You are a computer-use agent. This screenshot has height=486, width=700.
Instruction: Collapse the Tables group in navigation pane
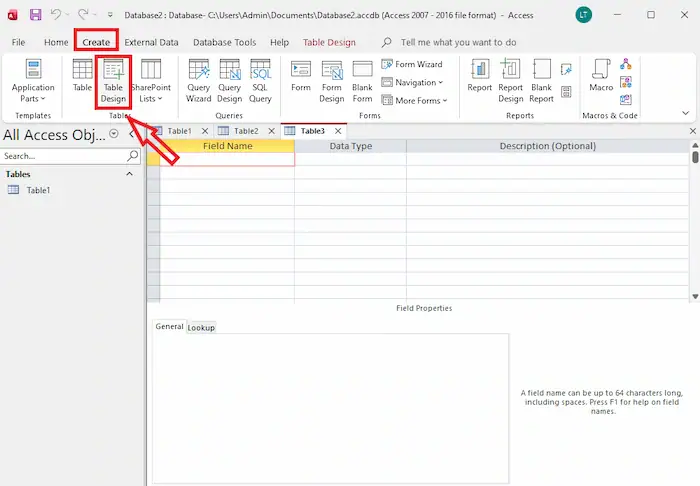[x=129, y=174]
